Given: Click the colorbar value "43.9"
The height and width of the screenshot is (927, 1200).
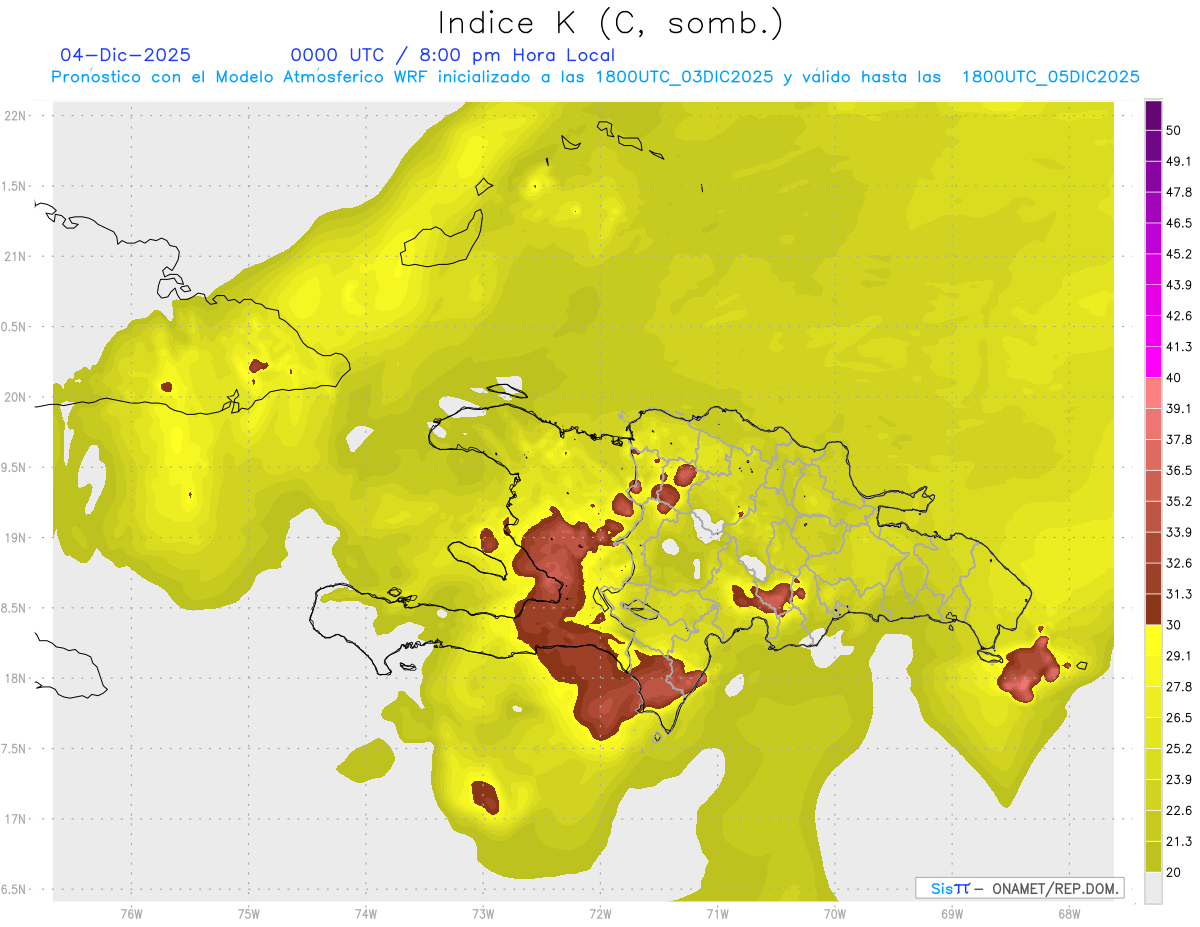Looking at the screenshot, I should coord(1178,285).
